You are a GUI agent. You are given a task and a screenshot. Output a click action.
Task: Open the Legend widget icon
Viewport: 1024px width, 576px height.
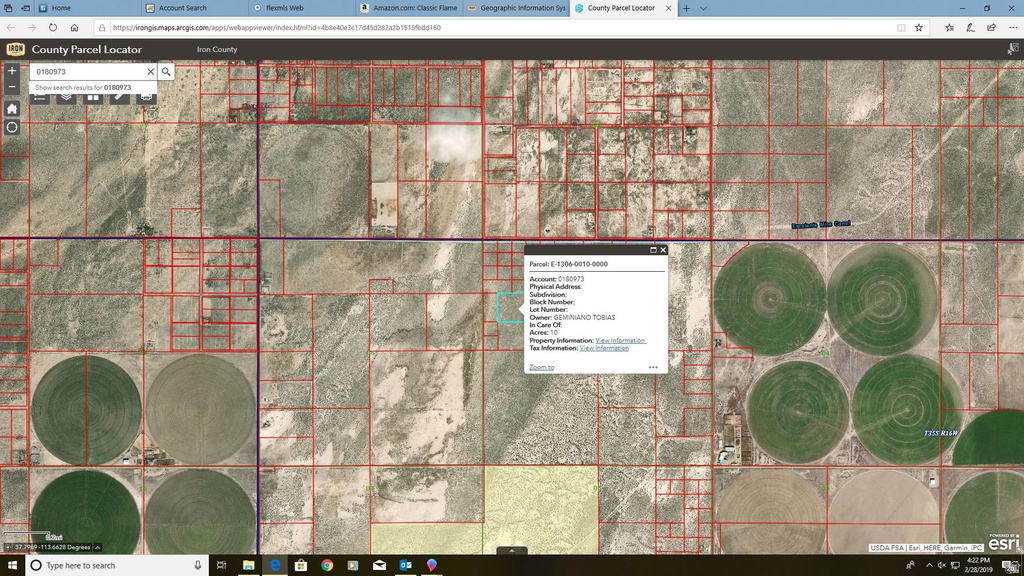tap(40, 97)
